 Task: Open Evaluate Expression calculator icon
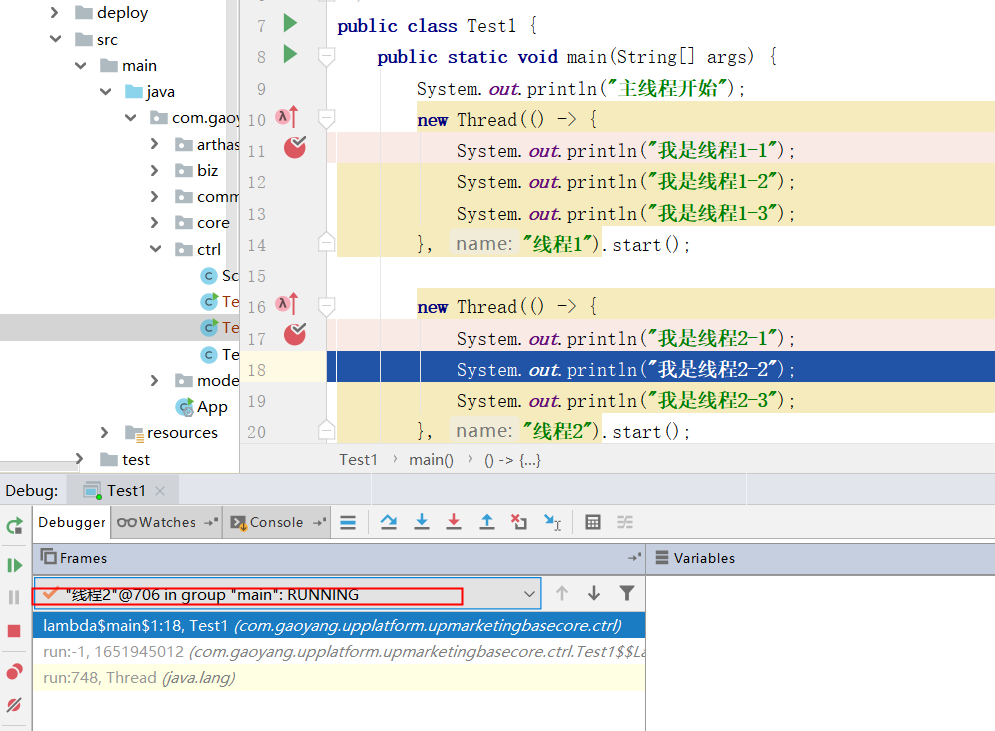pyautogui.click(x=593, y=522)
